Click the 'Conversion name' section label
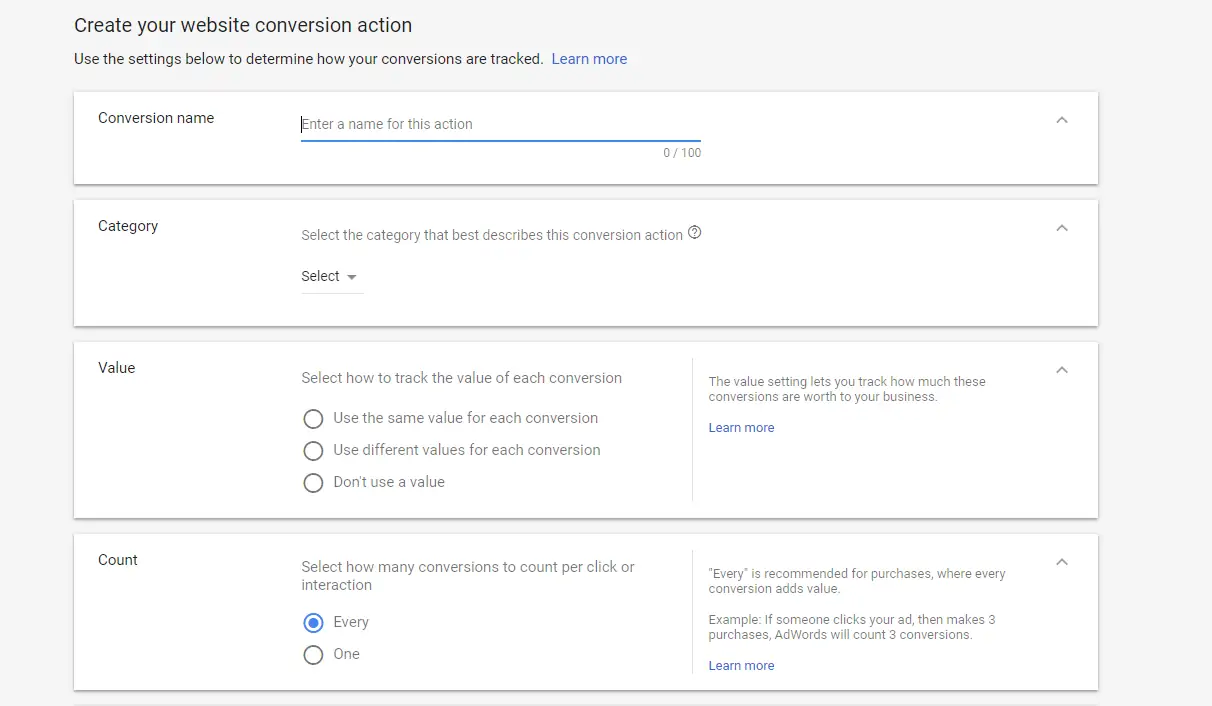Viewport: 1212px width, 706px height. pyautogui.click(x=156, y=118)
